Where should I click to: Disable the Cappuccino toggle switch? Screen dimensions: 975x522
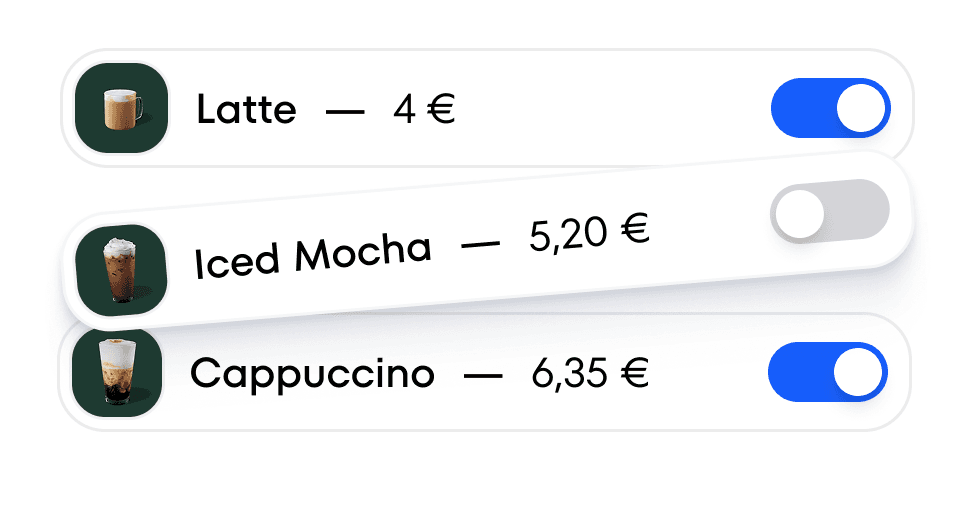[827, 372]
